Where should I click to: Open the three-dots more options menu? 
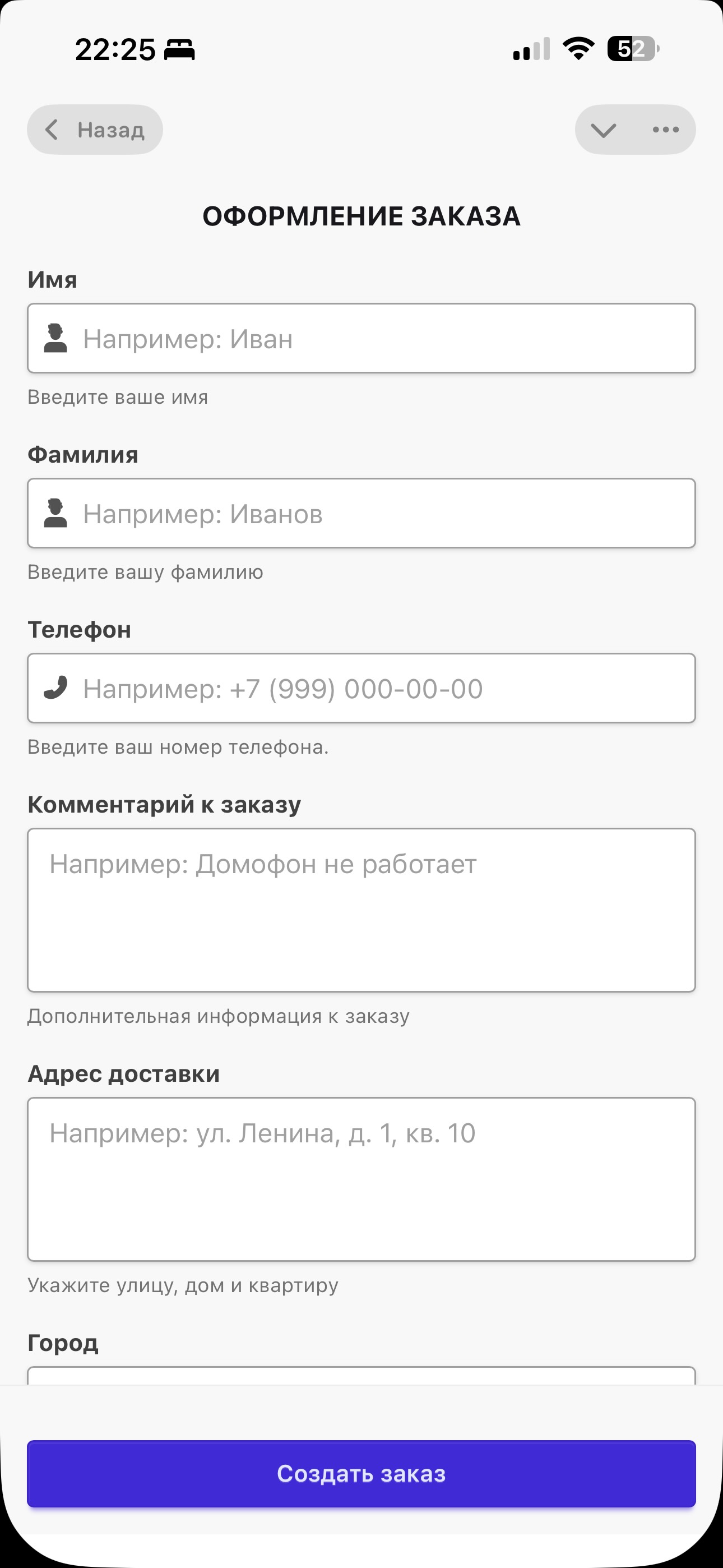[665, 130]
